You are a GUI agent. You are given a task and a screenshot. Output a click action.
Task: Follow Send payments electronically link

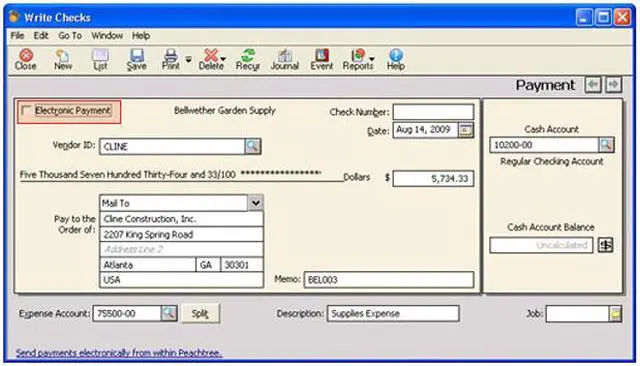(x=119, y=353)
